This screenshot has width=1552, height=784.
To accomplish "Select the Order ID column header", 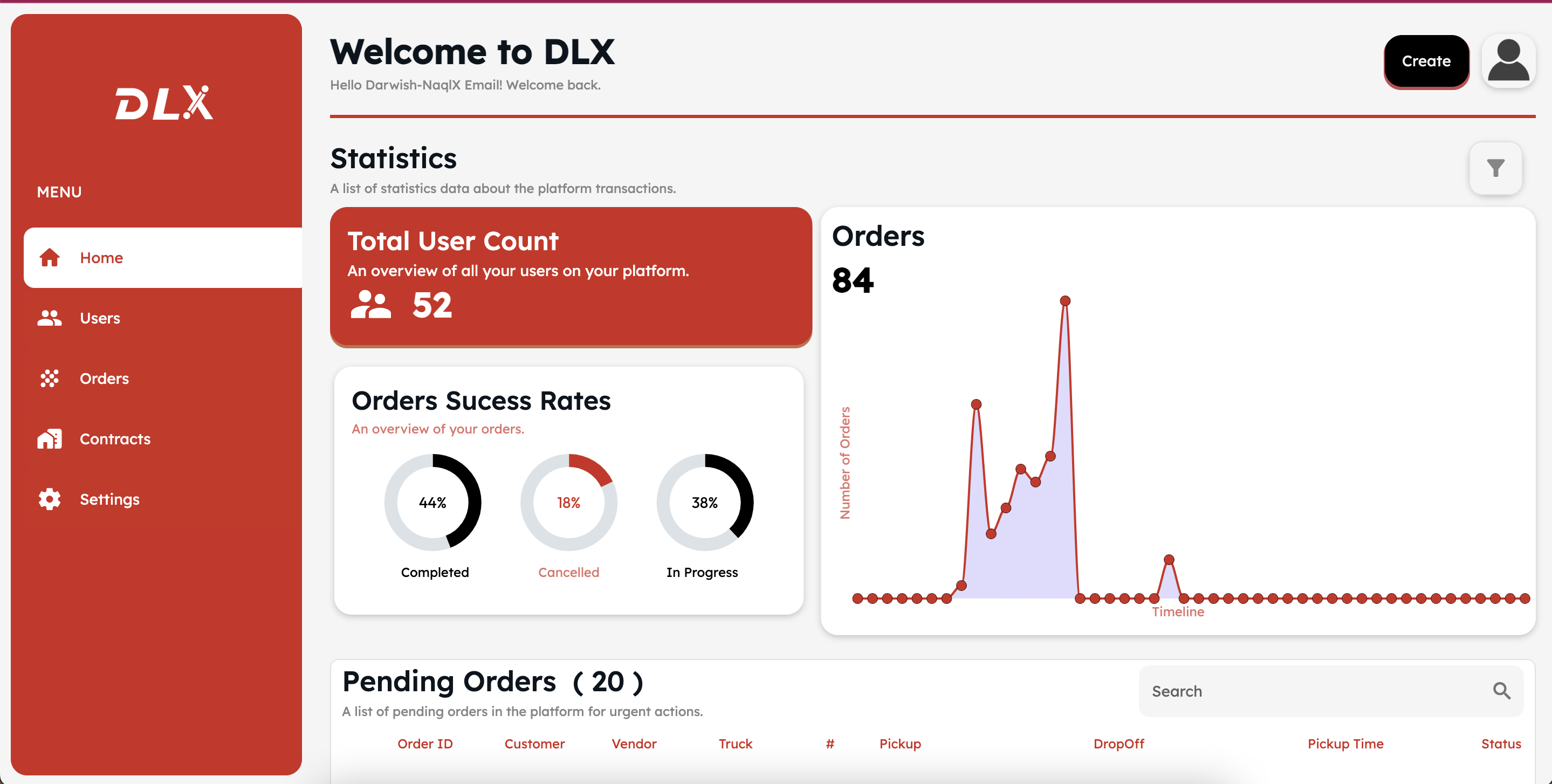I will (425, 744).
